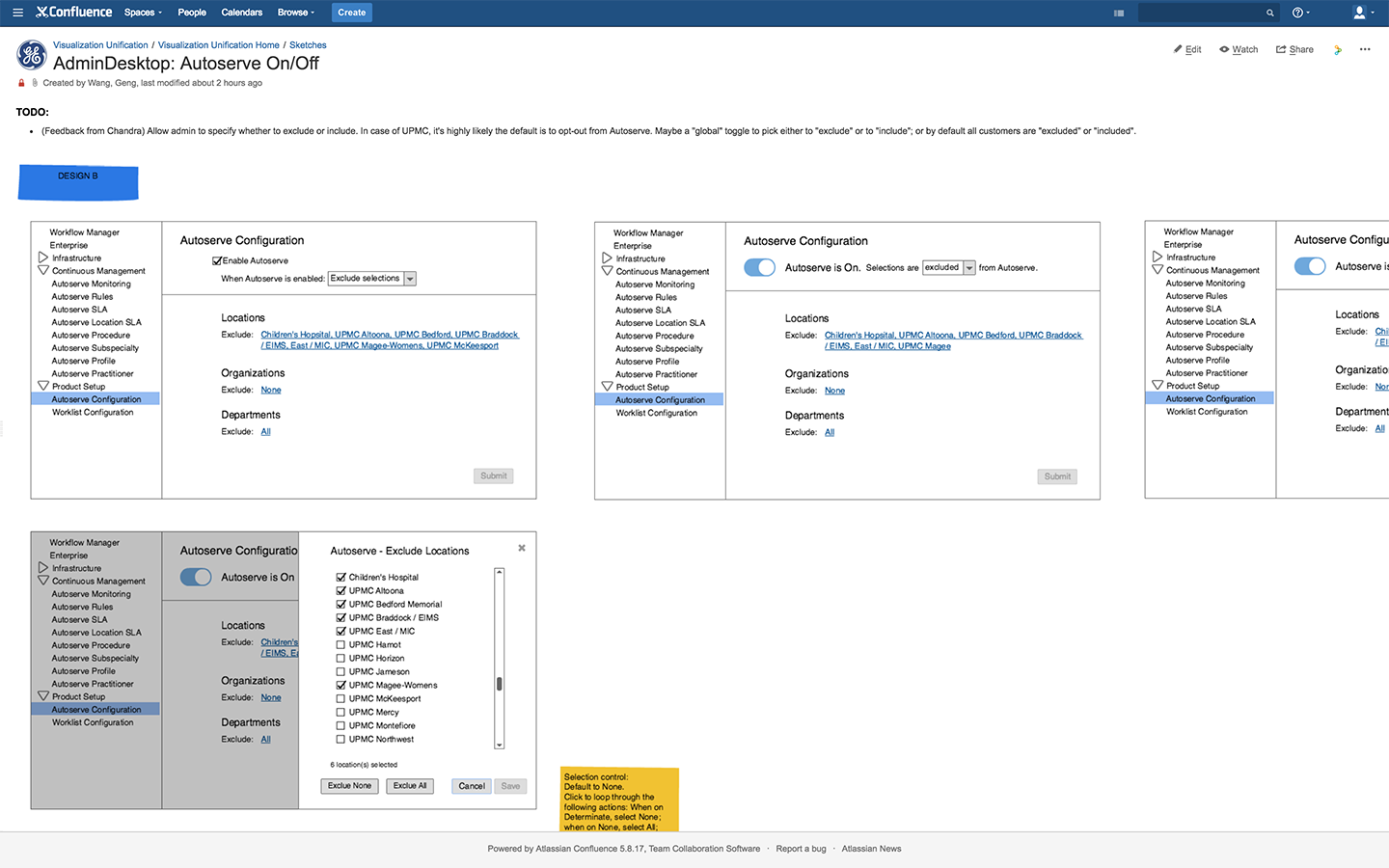The width and height of the screenshot is (1389, 868).
Task: Click the Exclue All button
Action: [410, 786]
